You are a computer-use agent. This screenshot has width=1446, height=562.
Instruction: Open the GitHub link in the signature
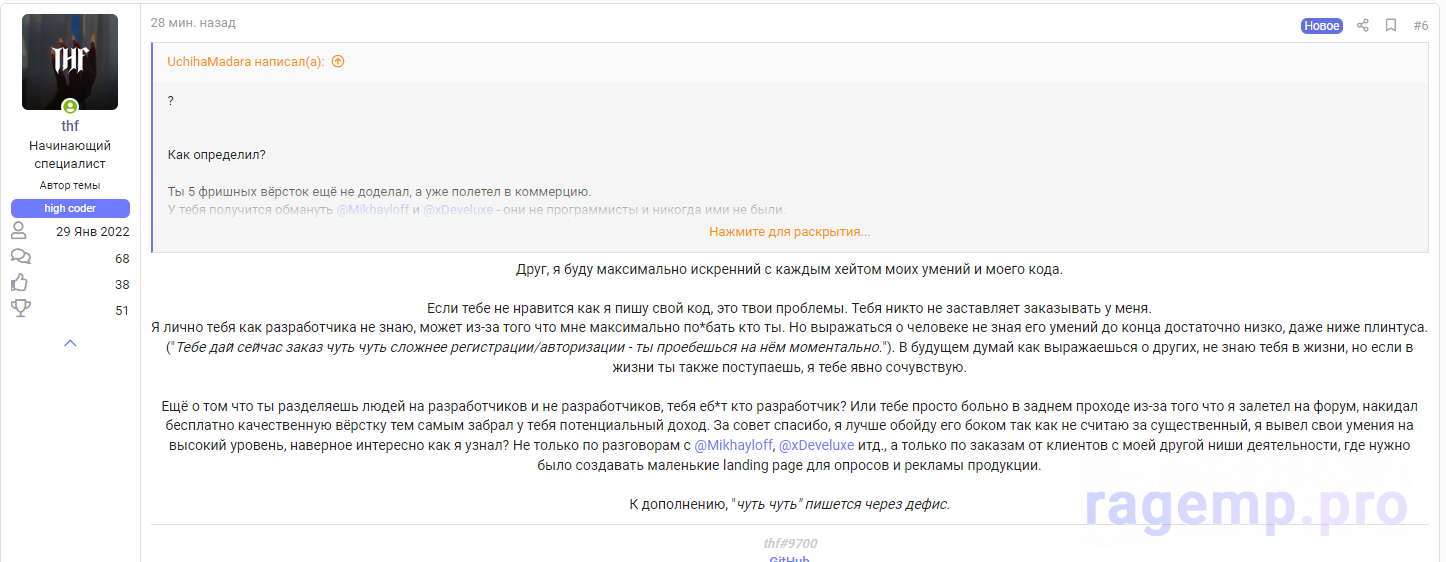(789, 558)
